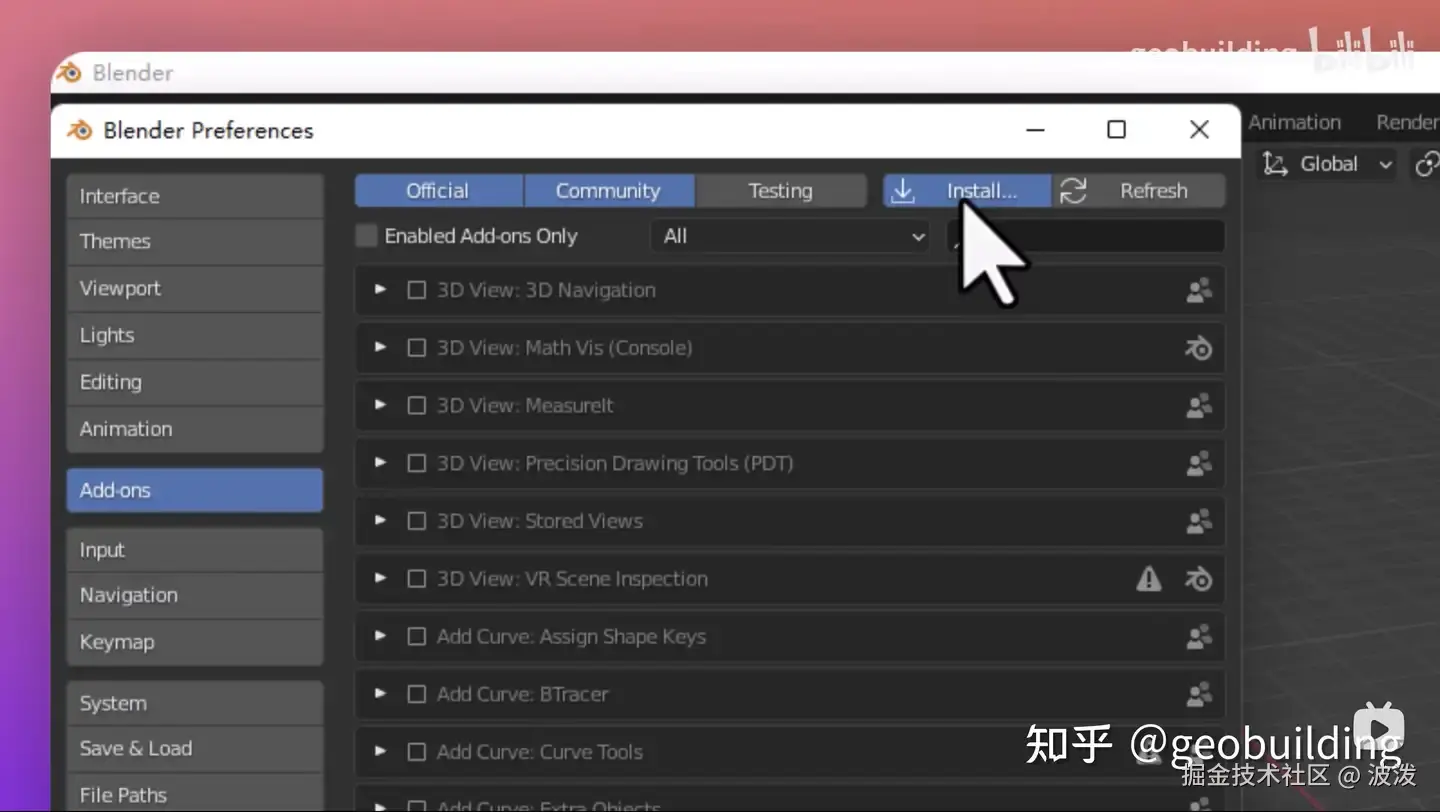Switch to Animation workspace tab in Blender
1440x812 pixels.
[1294, 122]
